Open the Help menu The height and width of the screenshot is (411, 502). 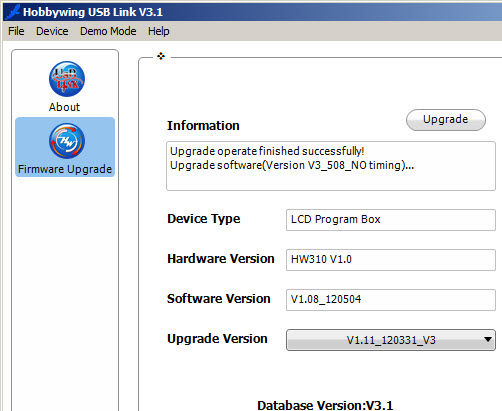coord(159,31)
